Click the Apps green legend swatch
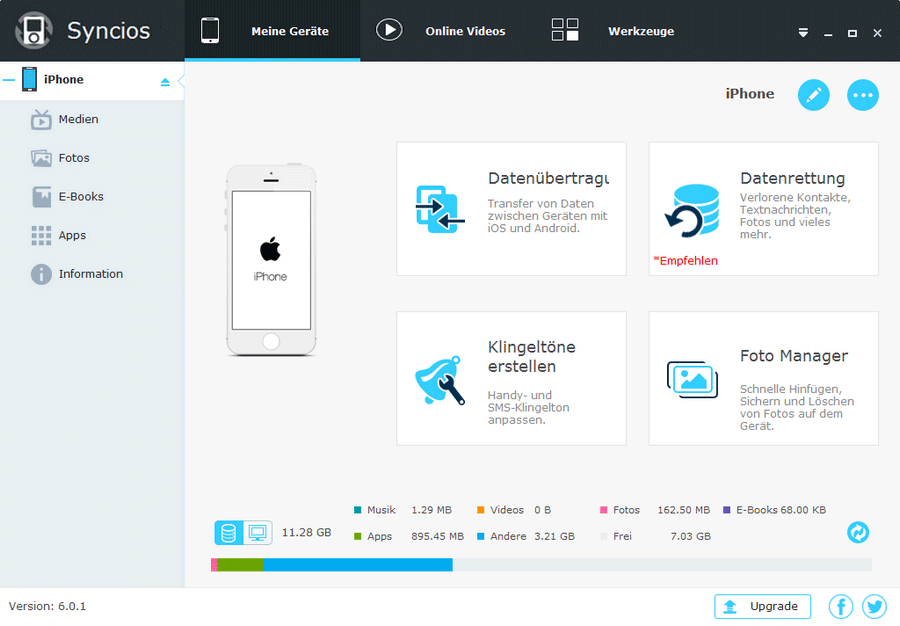This screenshot has width=900, height=626. point(358,536)
